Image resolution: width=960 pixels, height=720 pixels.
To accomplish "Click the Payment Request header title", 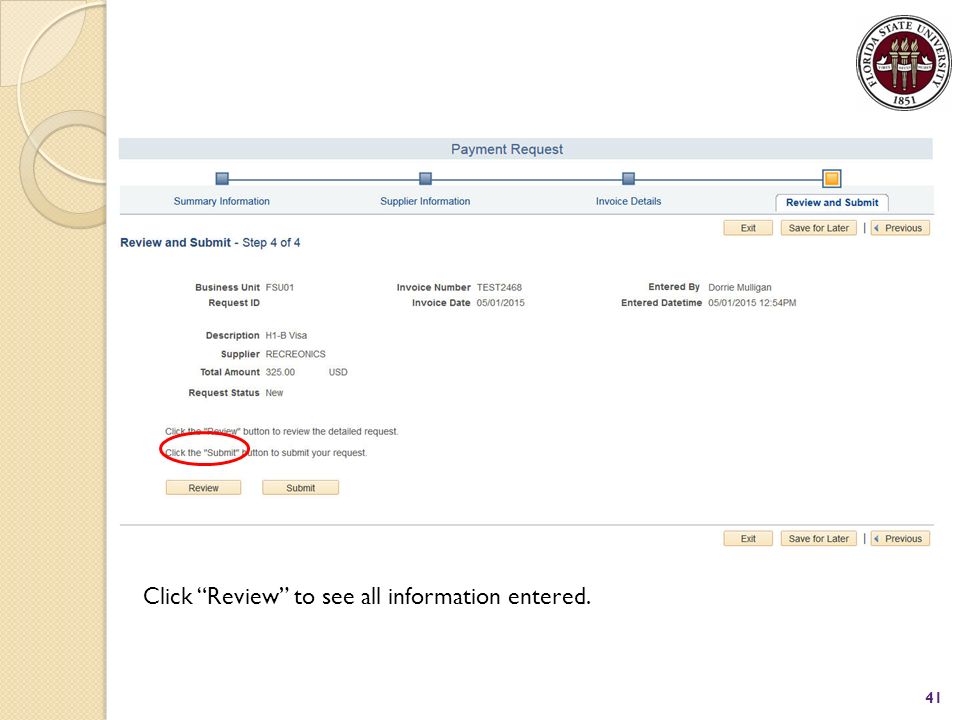I will coord(507,149).
